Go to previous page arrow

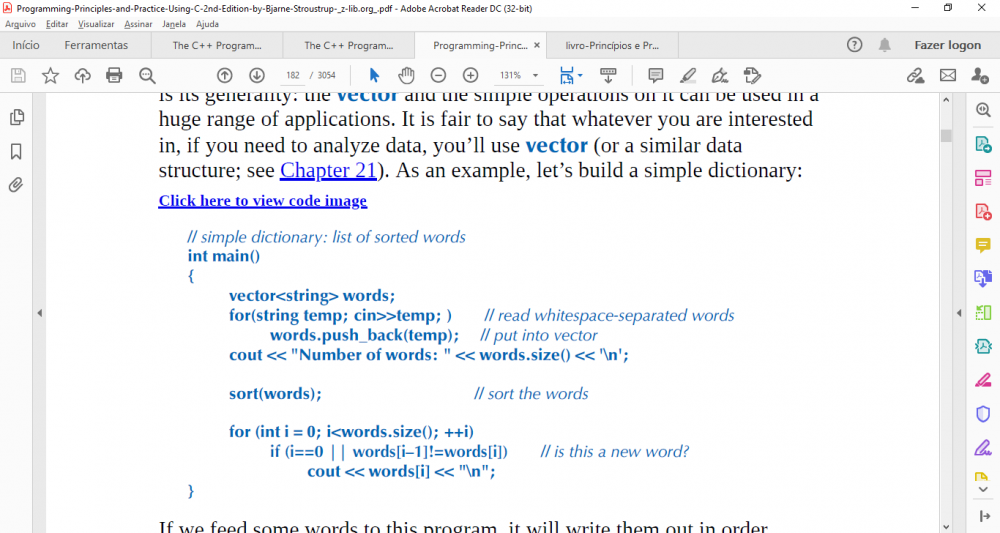click(225, 75)
